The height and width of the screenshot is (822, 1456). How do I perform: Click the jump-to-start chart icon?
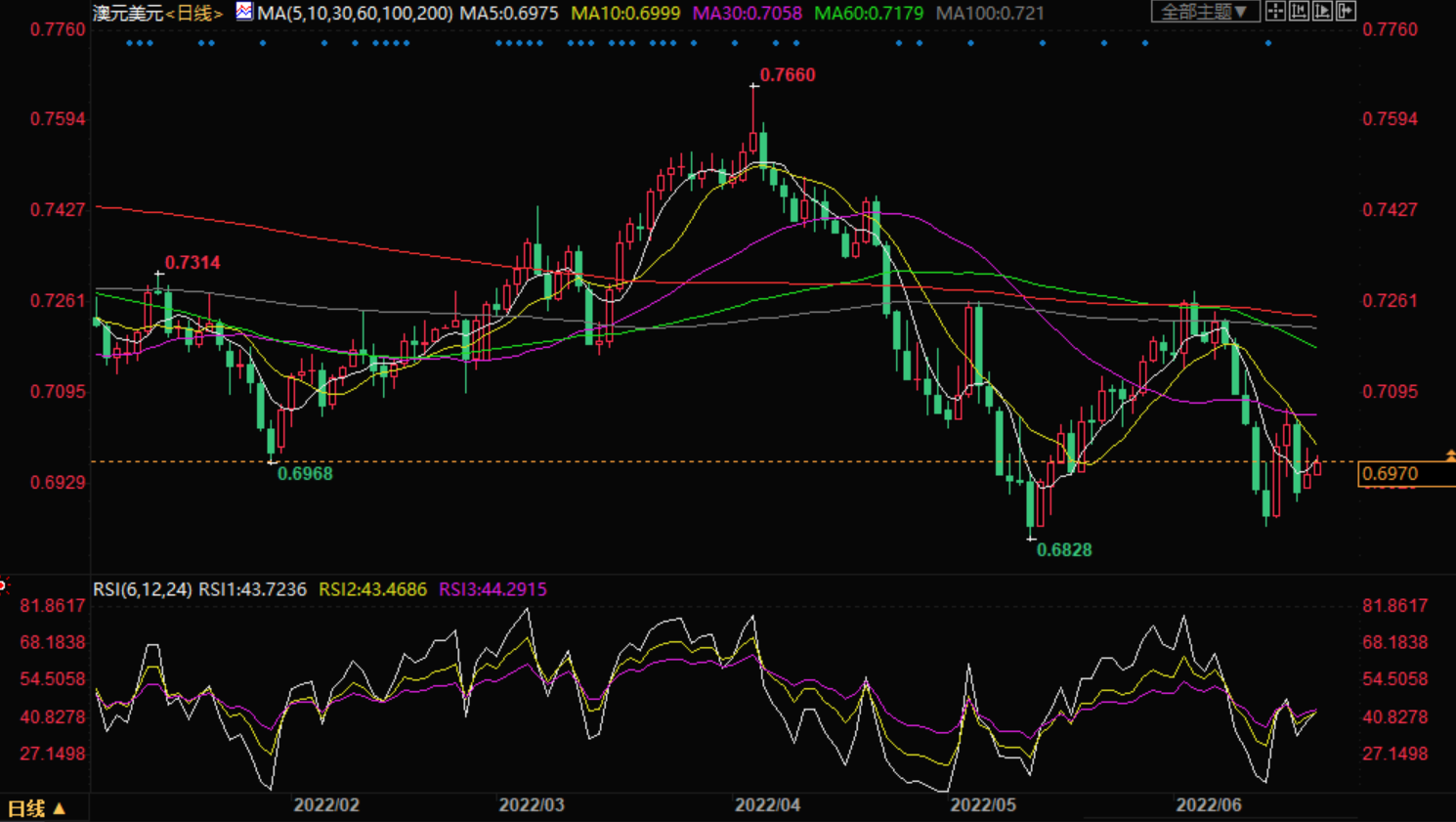1299,11
